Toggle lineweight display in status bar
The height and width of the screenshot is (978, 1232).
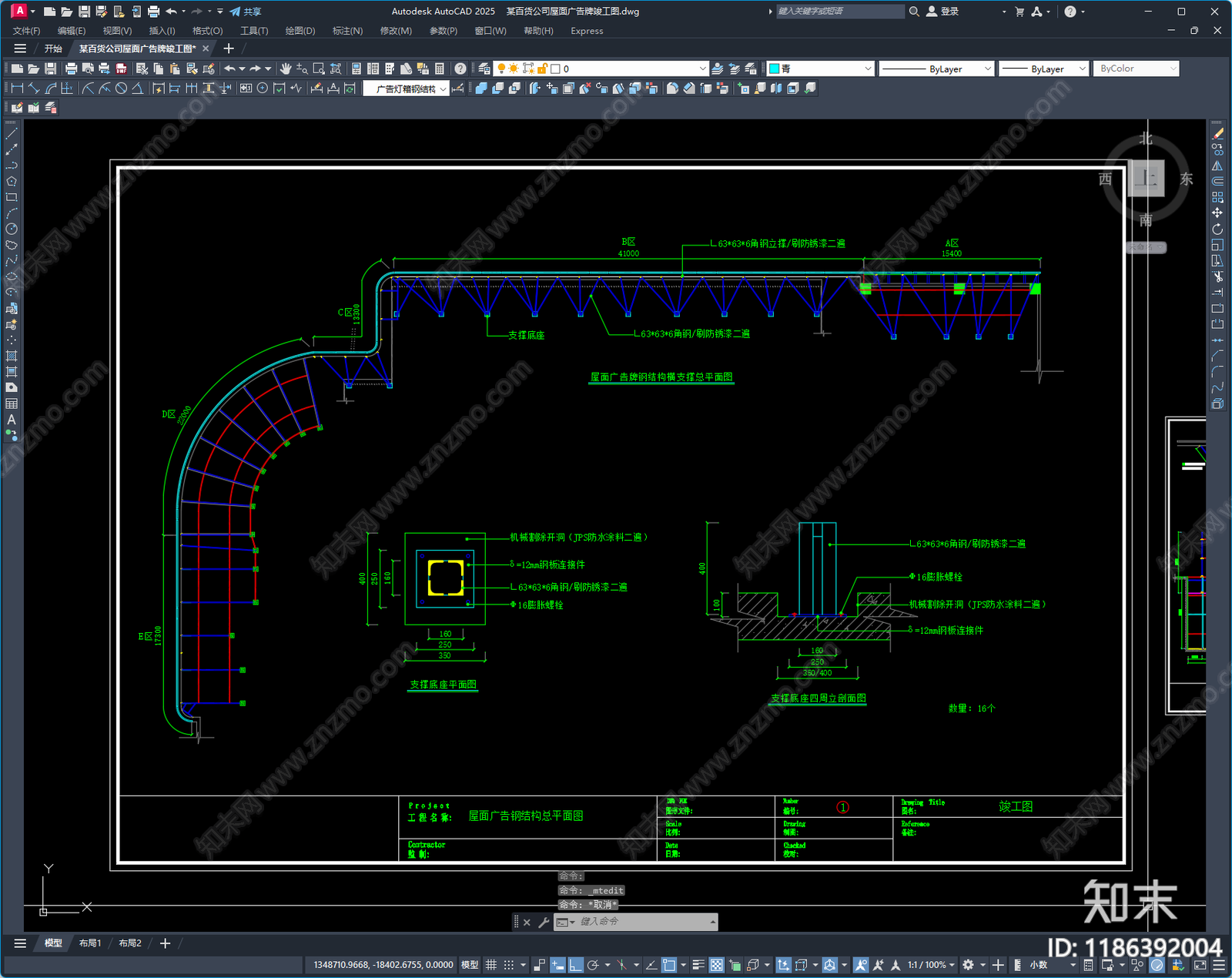pyautogui.click(x=698, y=965)
